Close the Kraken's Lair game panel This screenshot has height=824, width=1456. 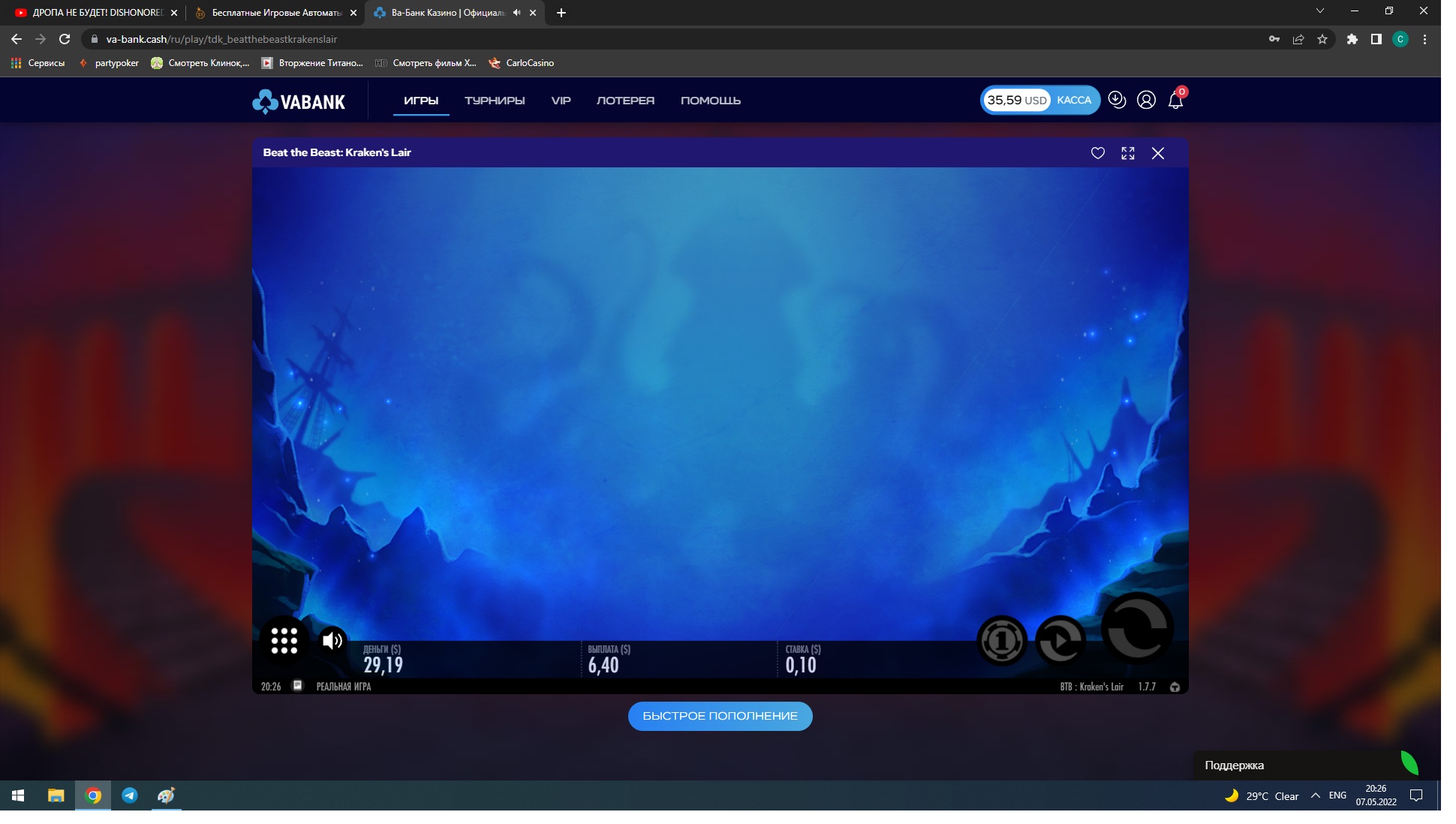(x=1158, y=153)
